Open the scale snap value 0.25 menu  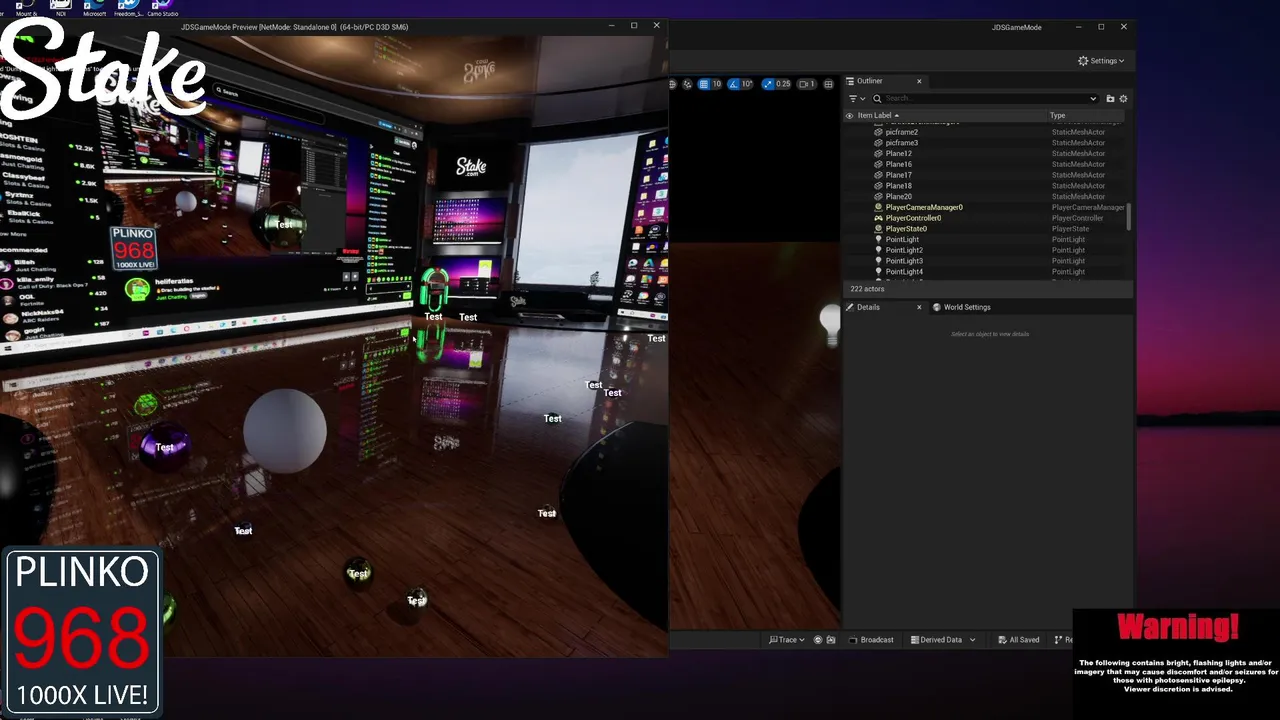(783, 84)
